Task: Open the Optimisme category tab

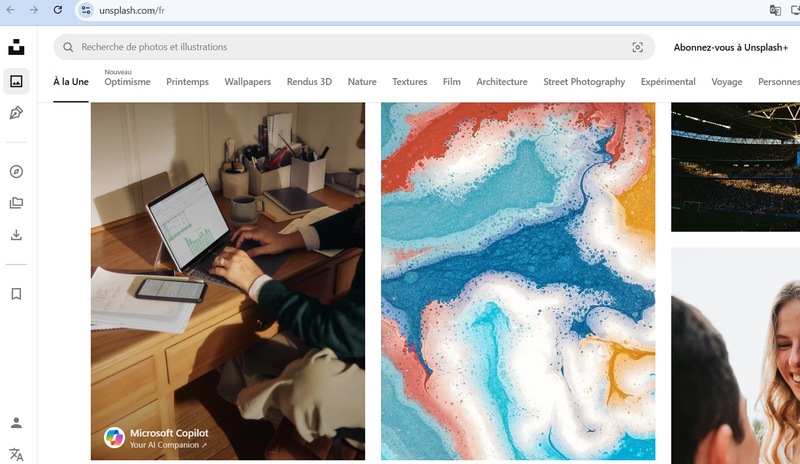Action: pyautogui.click(x=128, y=82)
